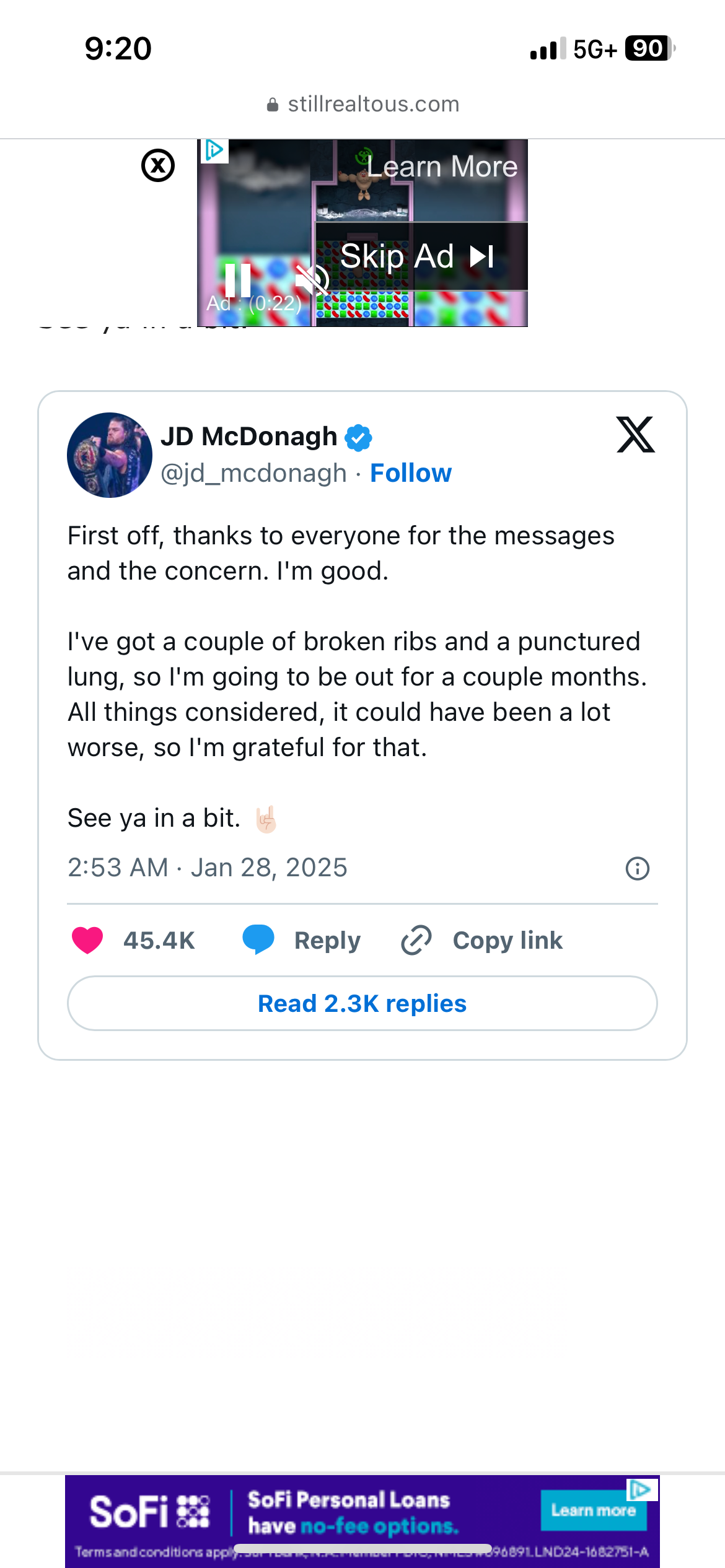Tap the tweet info circle icon
The width and height of the screenshot is (725, 1568).
pyautogui.click(x=637, y=868)
